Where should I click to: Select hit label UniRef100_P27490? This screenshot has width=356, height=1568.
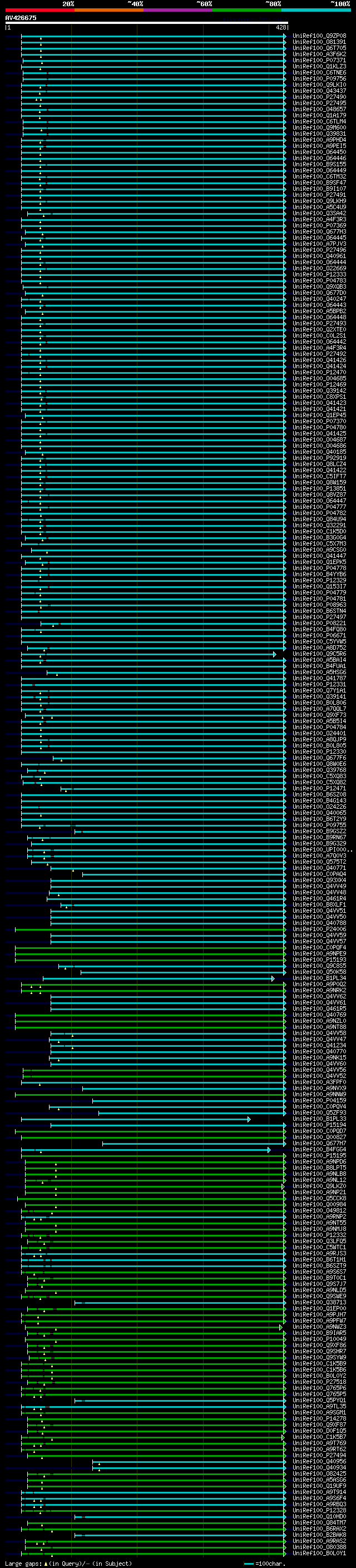click(x=319, y=97)
